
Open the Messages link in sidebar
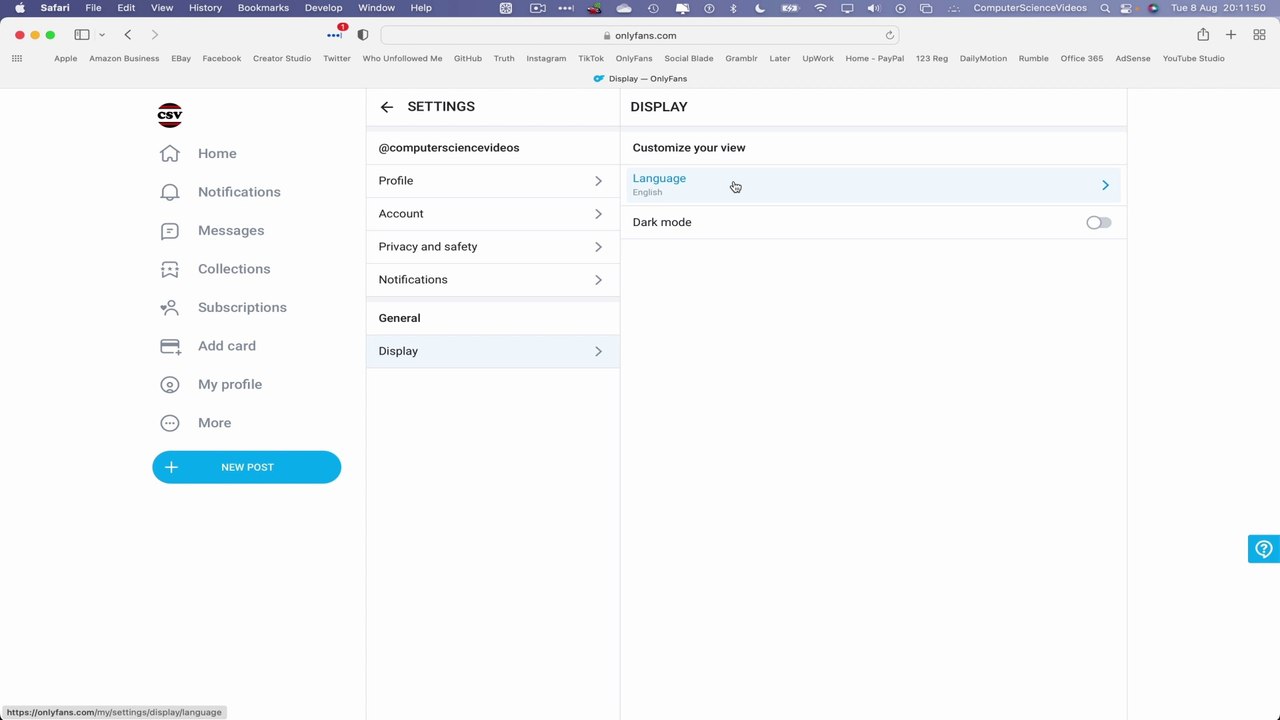point(231,231)
